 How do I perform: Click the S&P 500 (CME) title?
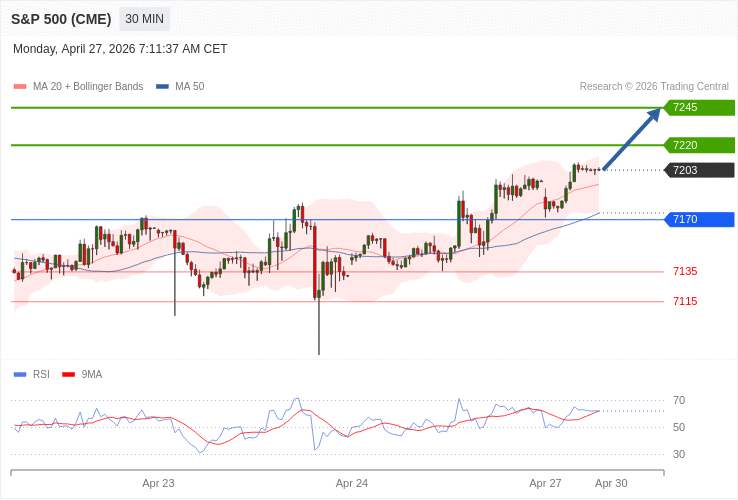click(59, 19)
